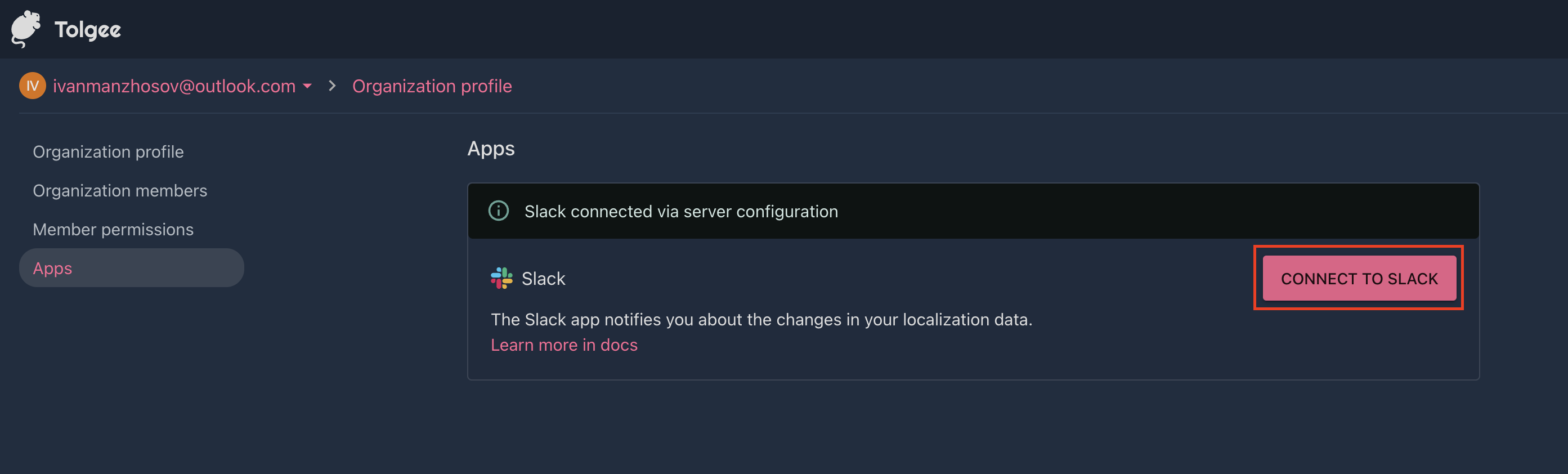Click the Tolgee mouse logo icon
This screenshot has width=1568, height=474.
pyautogui.click(x=25, y=29)
